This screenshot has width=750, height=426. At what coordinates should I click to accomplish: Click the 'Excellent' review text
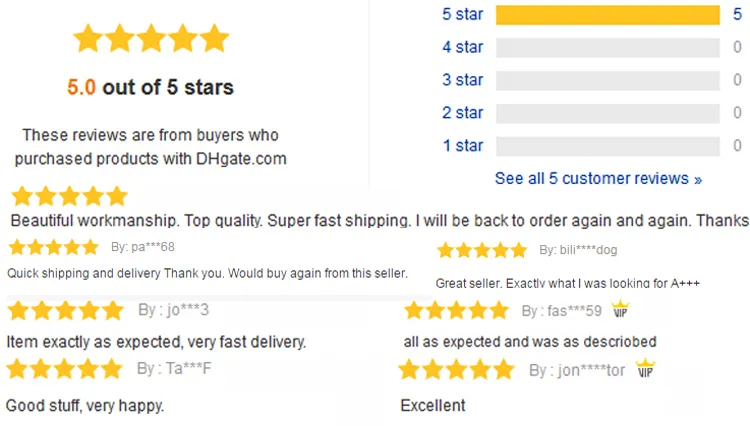pyautogui.click(x=433, y=405)
